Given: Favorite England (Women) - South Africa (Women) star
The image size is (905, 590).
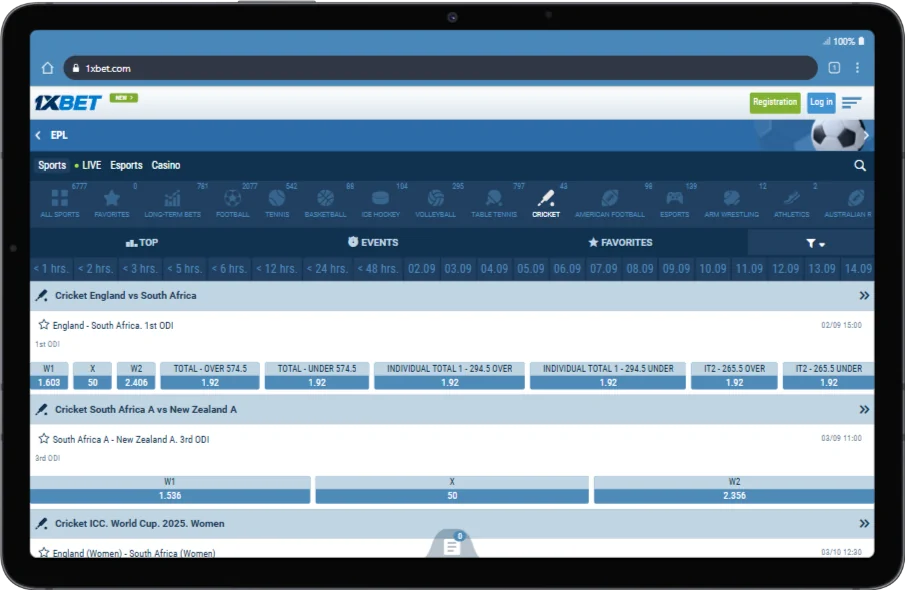Looking at the screenshot, I should tap(44, 552).
